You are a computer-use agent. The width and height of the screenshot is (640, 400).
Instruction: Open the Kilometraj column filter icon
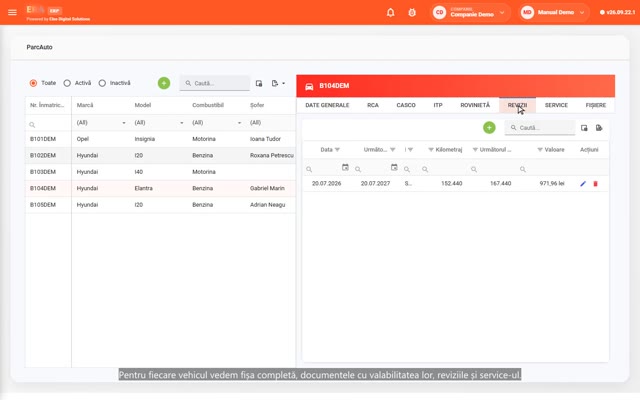(431, 150)
